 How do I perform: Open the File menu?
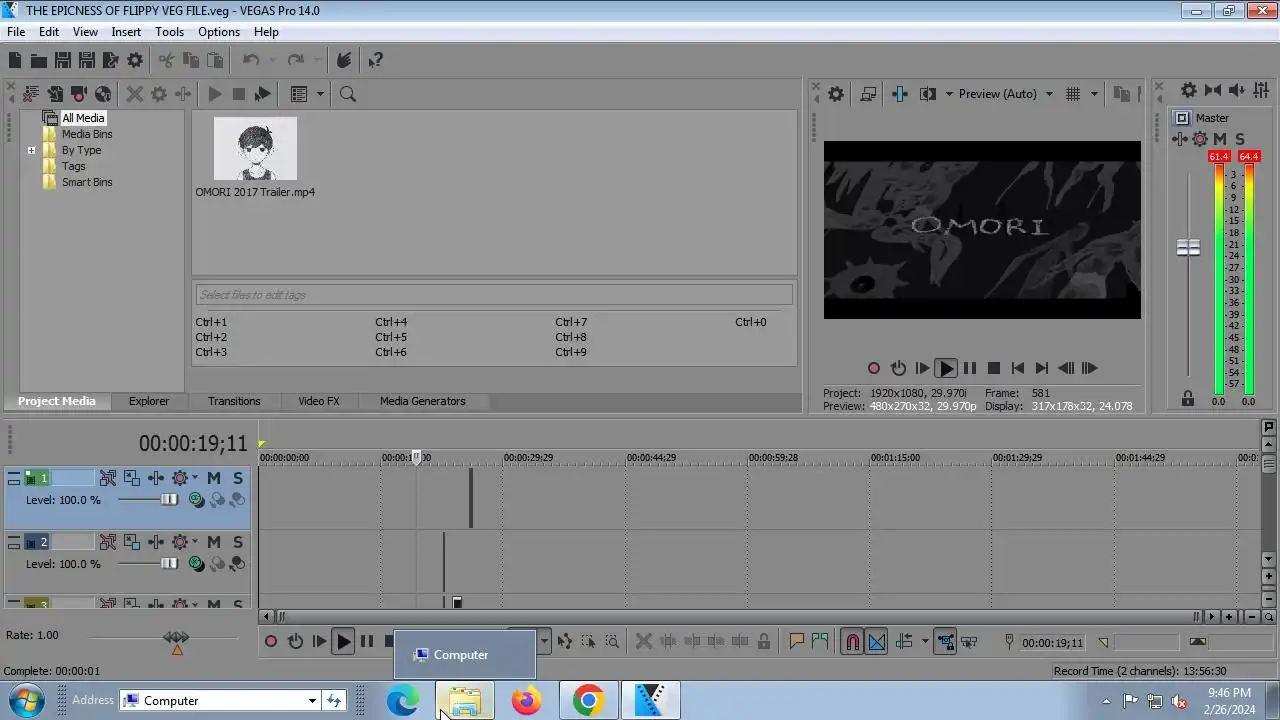[16, 32]
